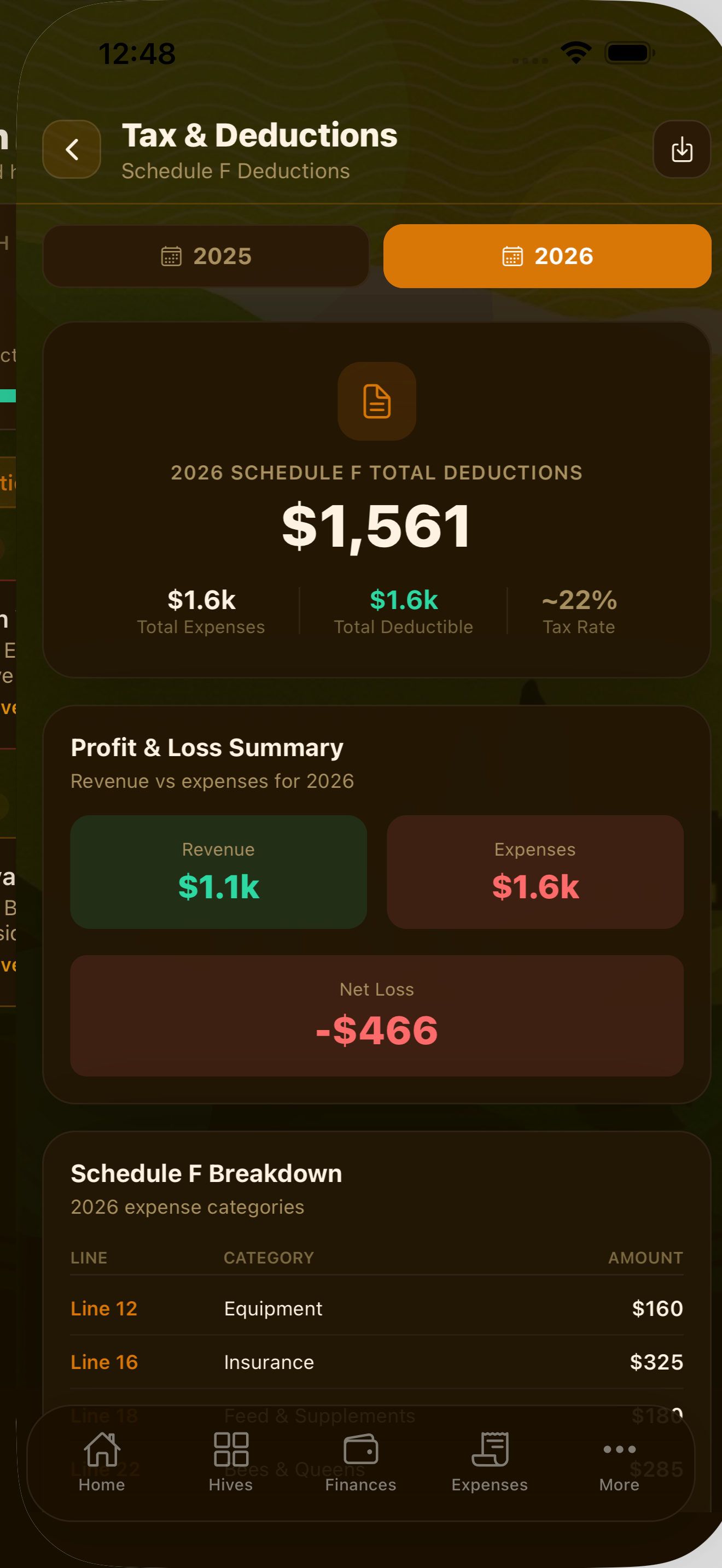This screenshot has width=722, height=1568.
Task: Tap the Total Deductible $1.6k stat
Action: pos(403,611)
